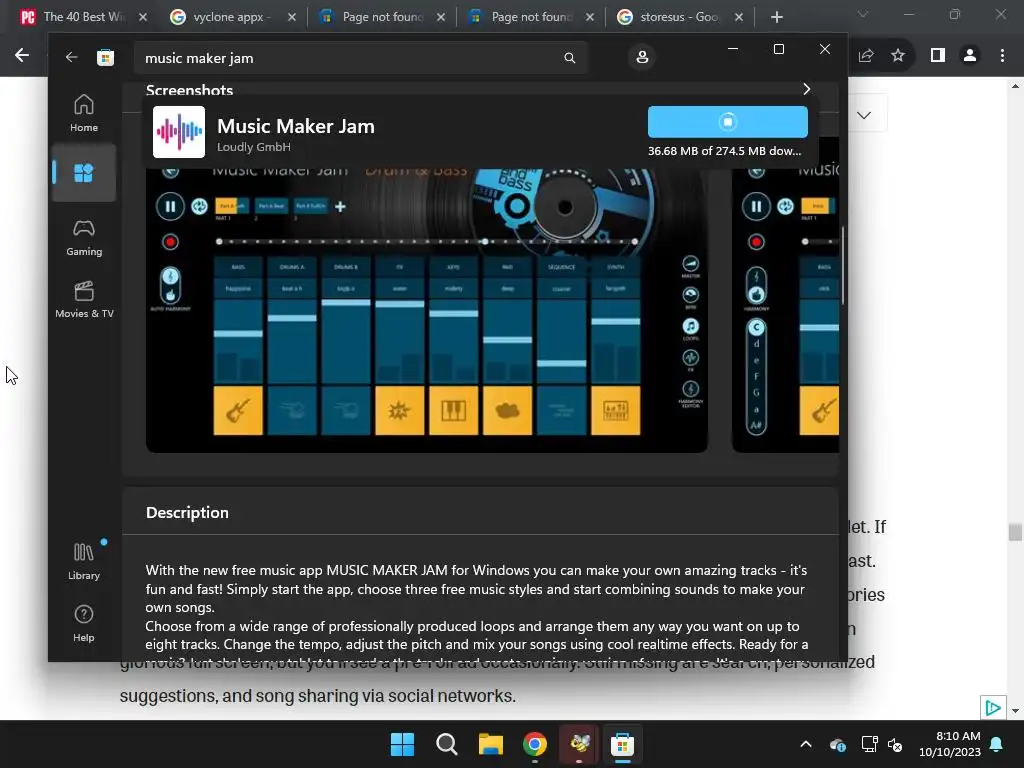Open a new Chrome tab
The height and width of the screenshot is (768, 1024).
776,17
